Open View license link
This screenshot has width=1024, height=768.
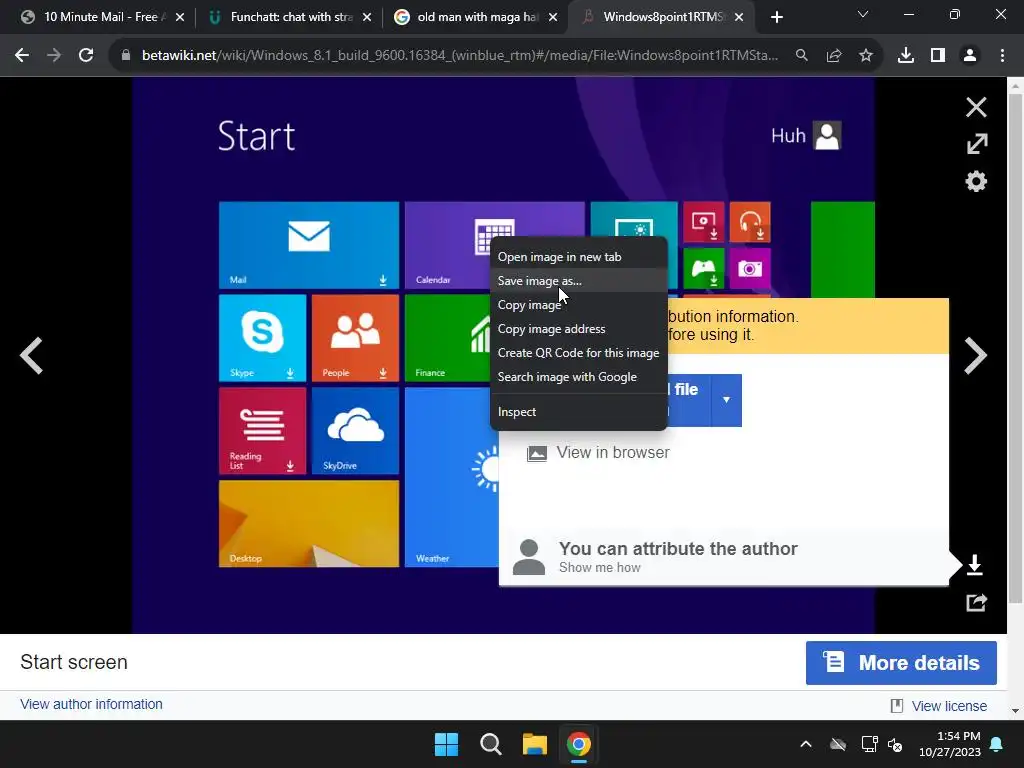click(949, 706)
